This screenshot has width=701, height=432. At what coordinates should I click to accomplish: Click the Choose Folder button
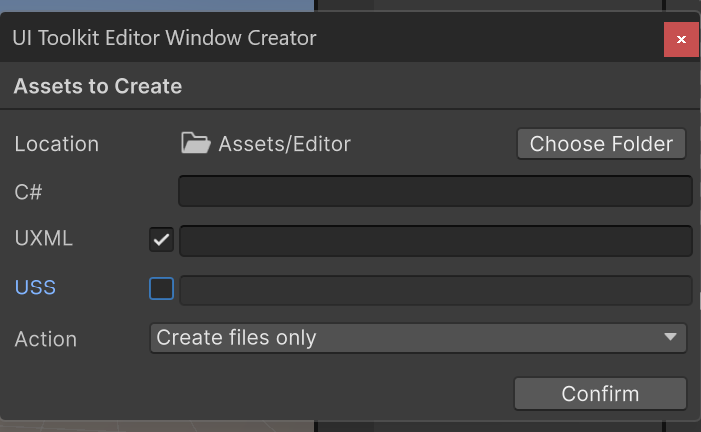click(601, 144)
